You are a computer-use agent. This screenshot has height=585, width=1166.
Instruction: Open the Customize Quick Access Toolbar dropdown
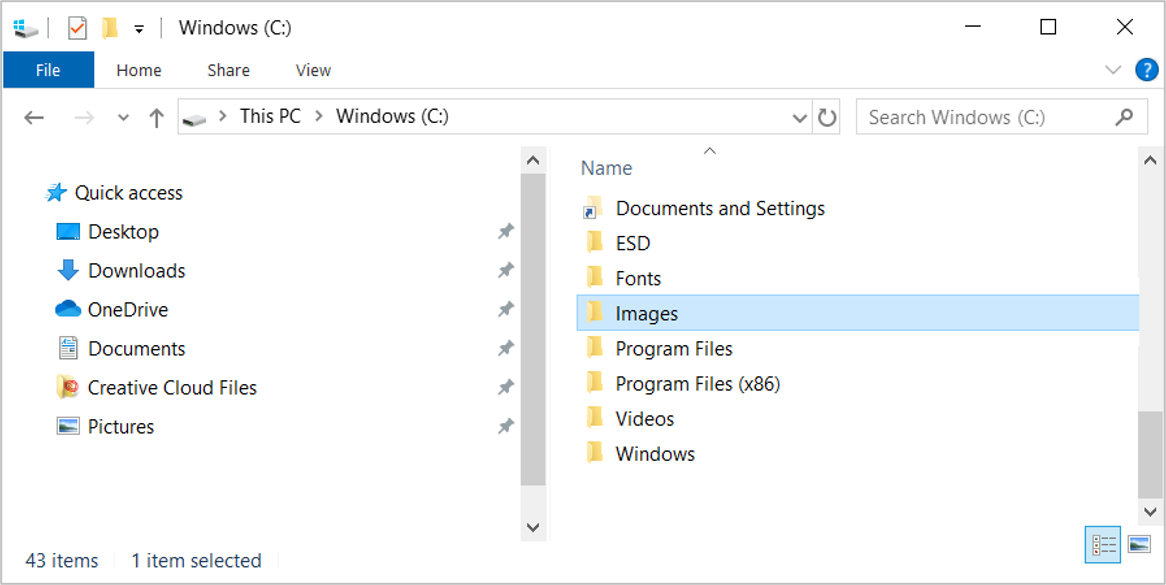139,29
